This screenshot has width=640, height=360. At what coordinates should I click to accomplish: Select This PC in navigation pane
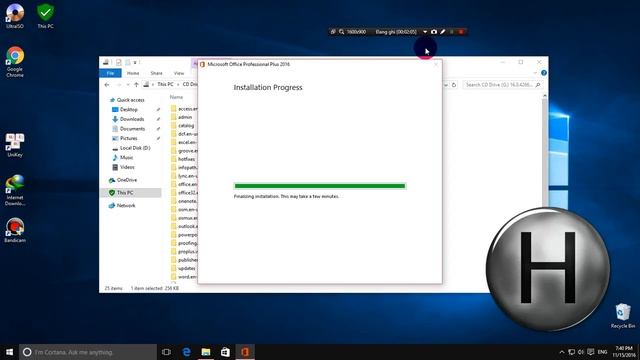131,193
